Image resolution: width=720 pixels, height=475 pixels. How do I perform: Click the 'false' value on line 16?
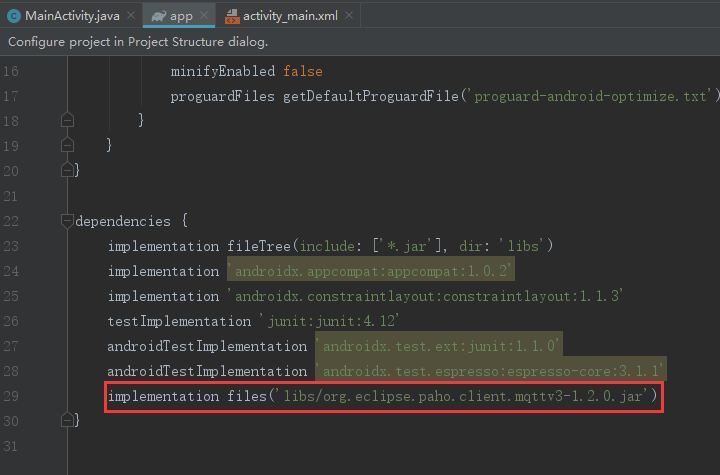click(x=303, y=71)
